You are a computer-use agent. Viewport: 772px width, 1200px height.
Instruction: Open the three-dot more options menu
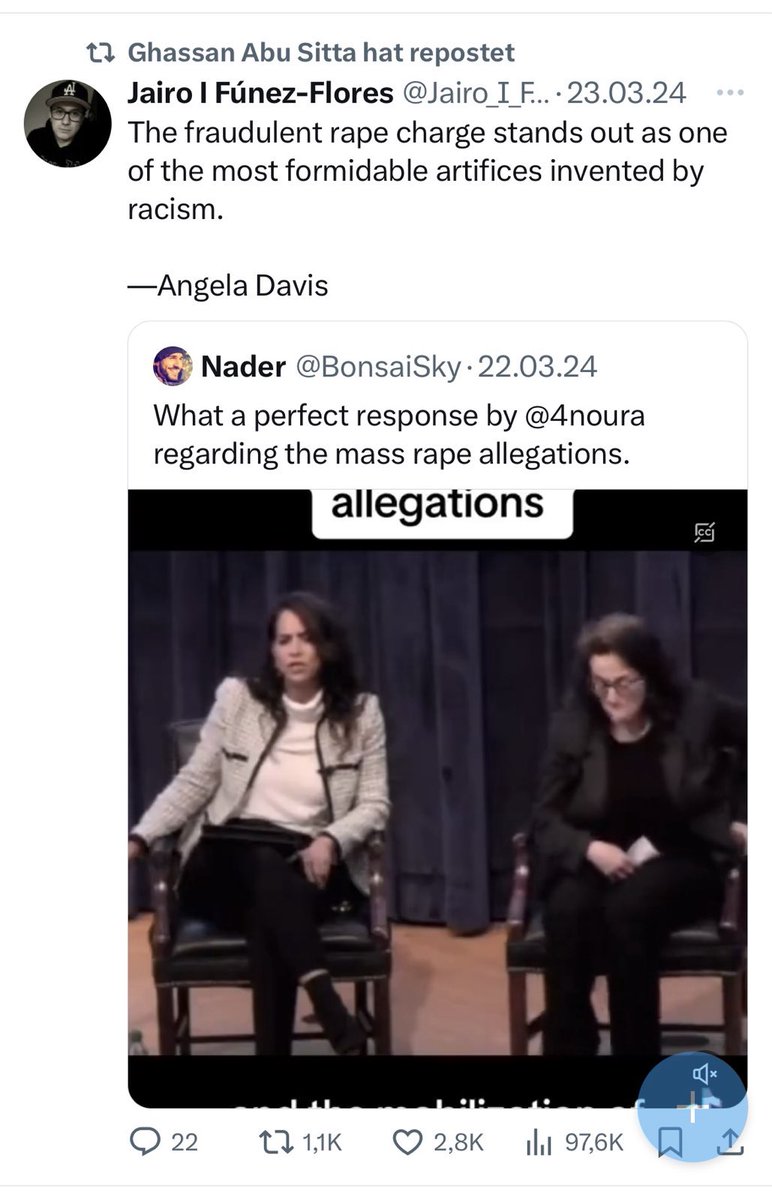click(731, 93)
